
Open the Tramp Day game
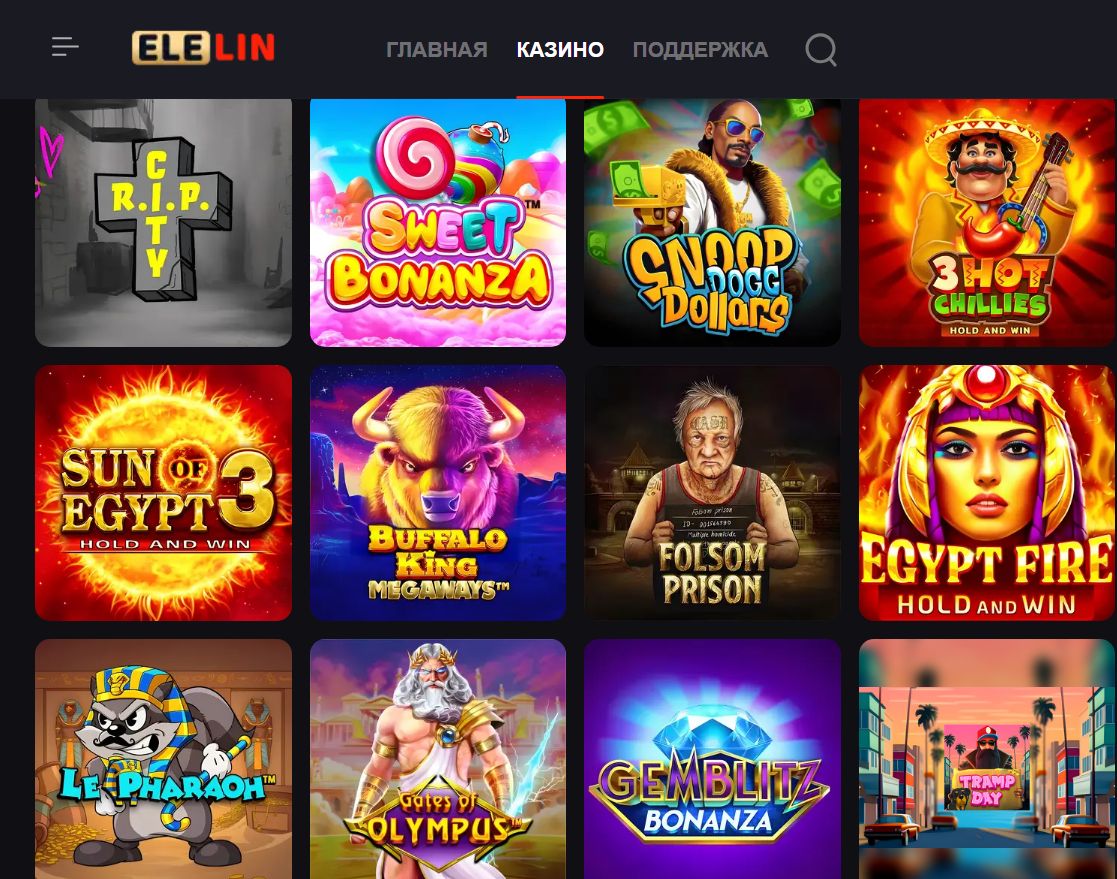pyautogui.click(x=987, y=759)
